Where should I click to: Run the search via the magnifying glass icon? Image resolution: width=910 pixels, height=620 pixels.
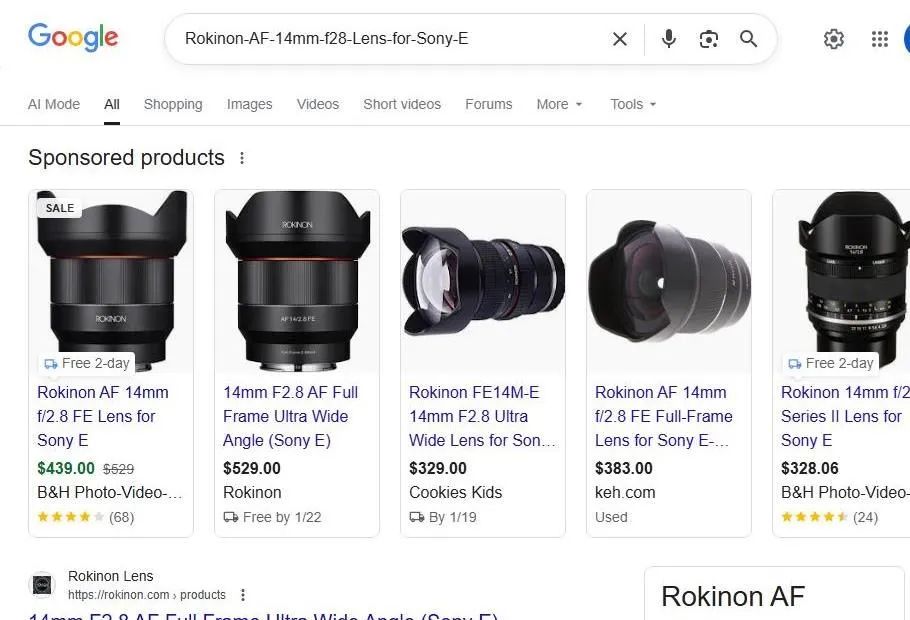click(x=748, y=39)
